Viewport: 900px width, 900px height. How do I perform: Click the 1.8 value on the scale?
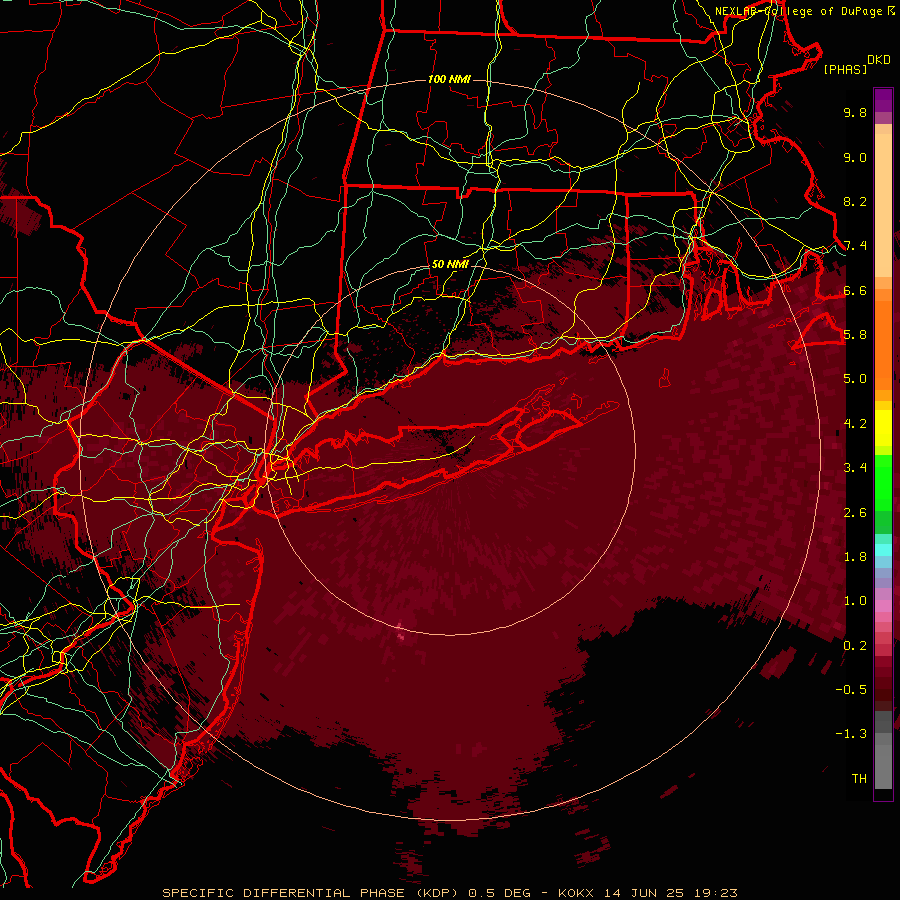click(x=855, y=557)
